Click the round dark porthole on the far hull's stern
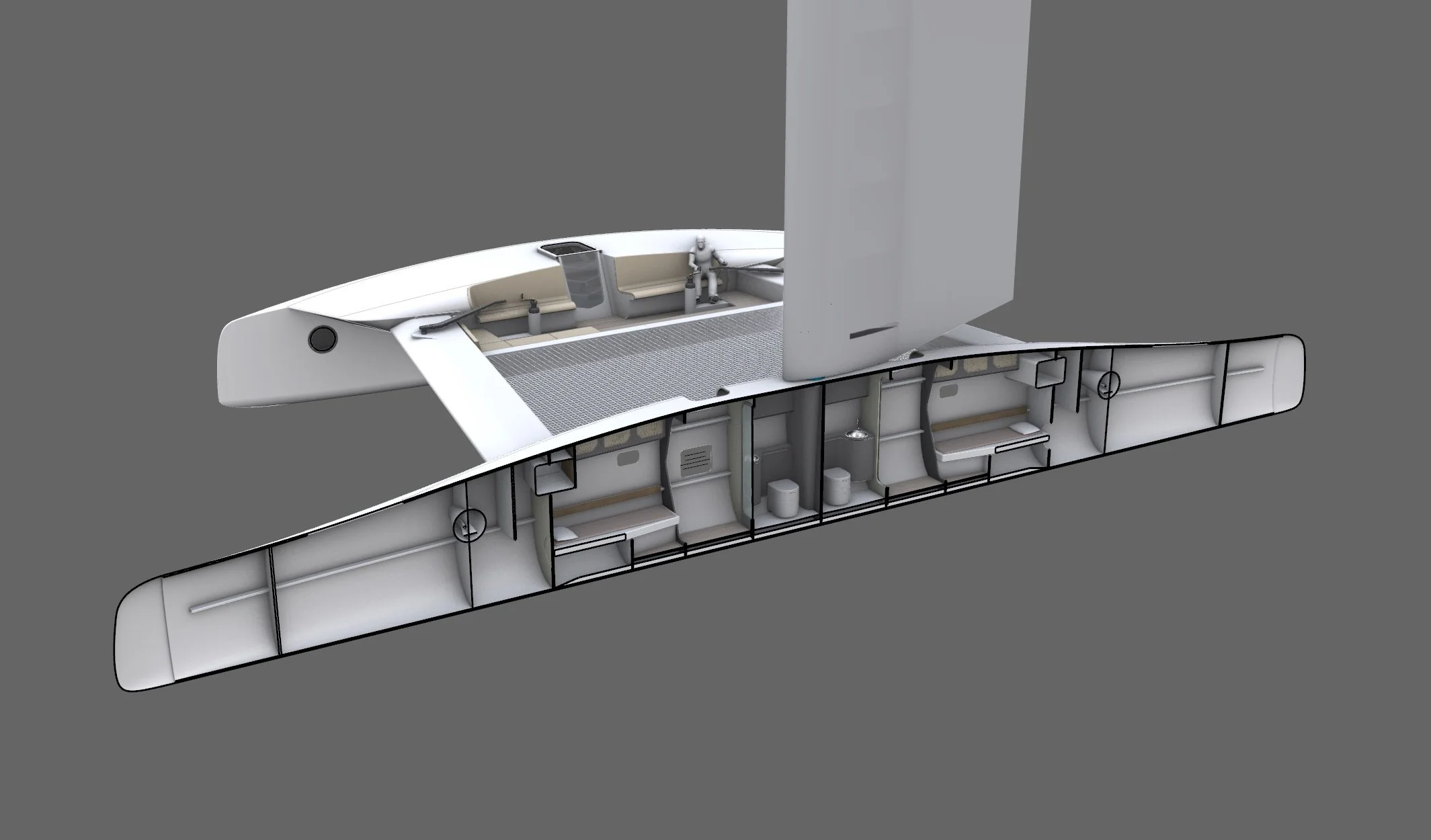 (x=322, y=338)
